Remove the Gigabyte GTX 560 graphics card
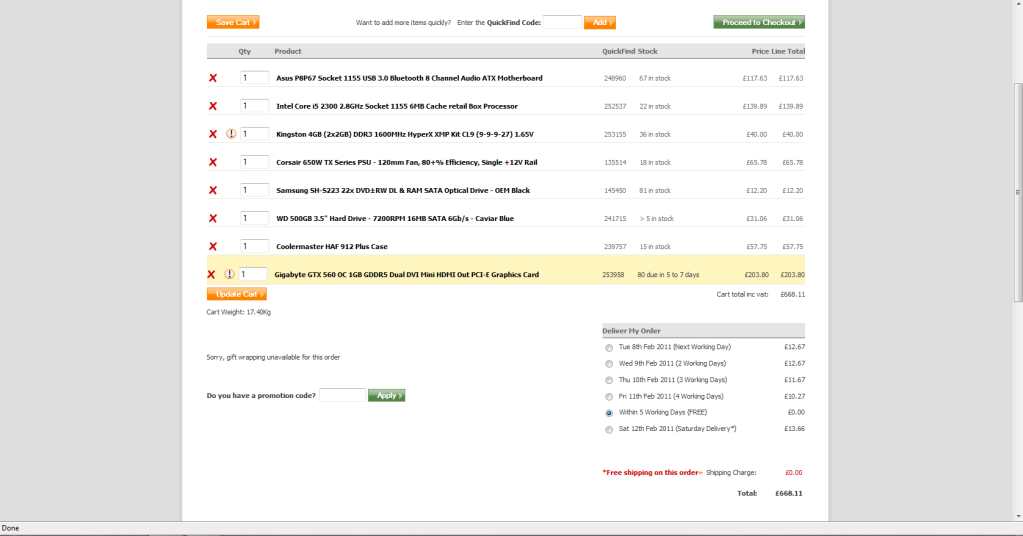The width and height of the screenshot is (1023, 536). (x=211, y=274)
